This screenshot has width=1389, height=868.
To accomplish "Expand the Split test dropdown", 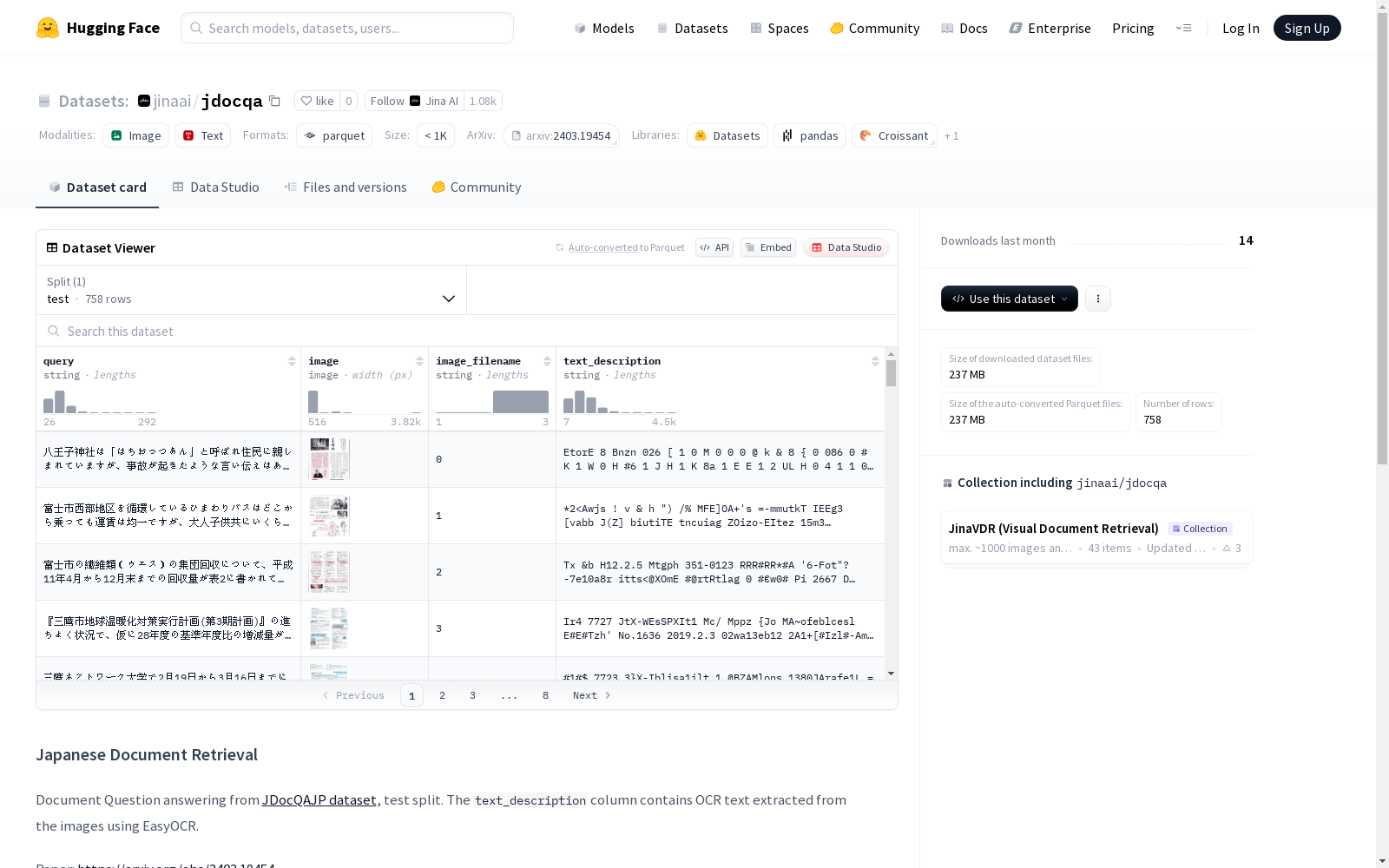I will tap(252, 290).
